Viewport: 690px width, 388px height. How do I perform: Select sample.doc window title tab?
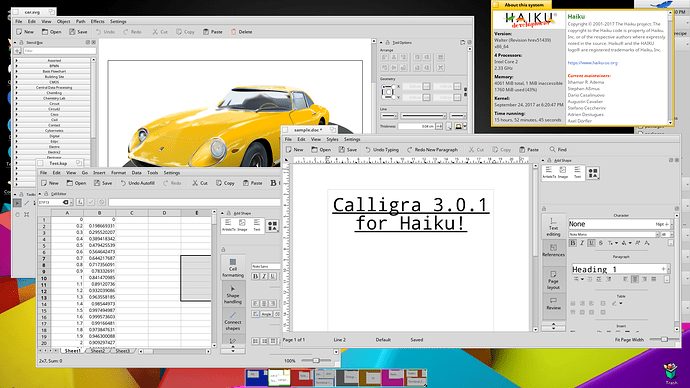(x=310, y=130)
